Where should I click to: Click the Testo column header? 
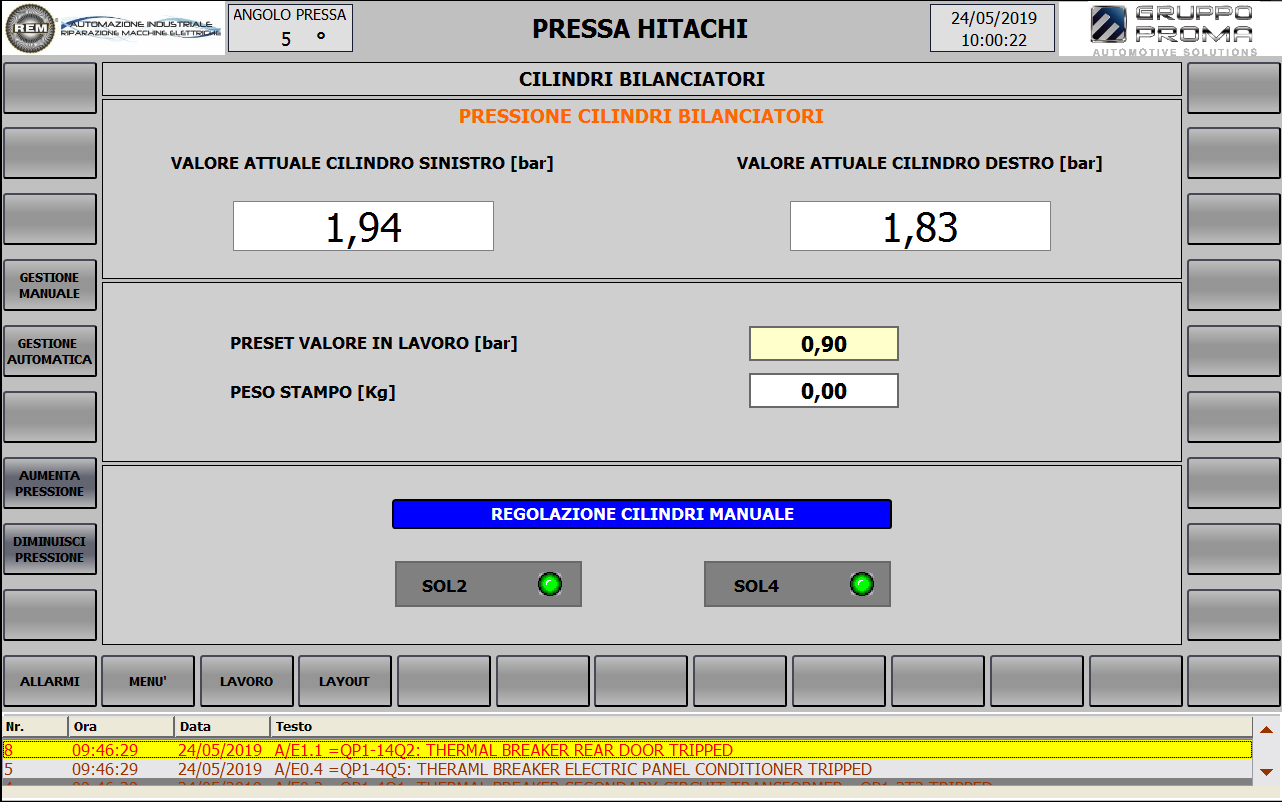point(761,726)
